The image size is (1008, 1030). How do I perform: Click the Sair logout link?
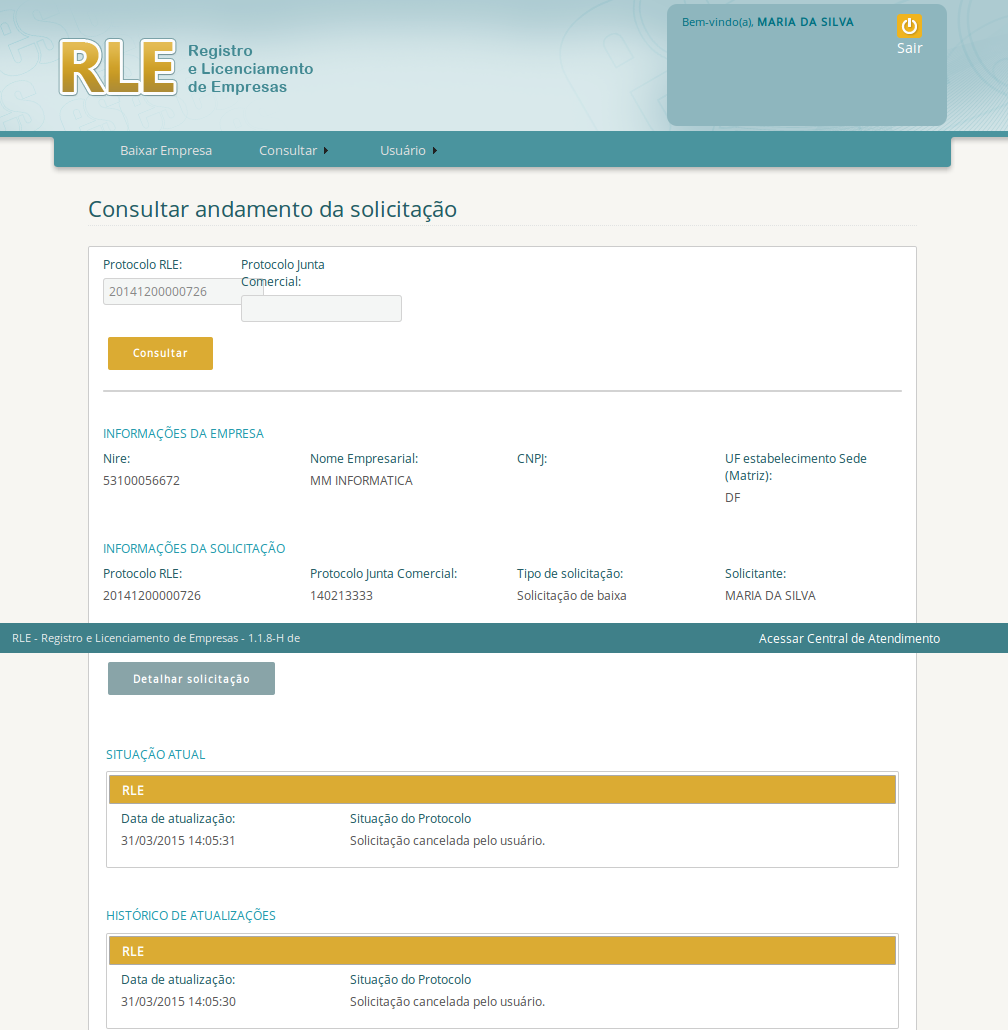[909, 48]
